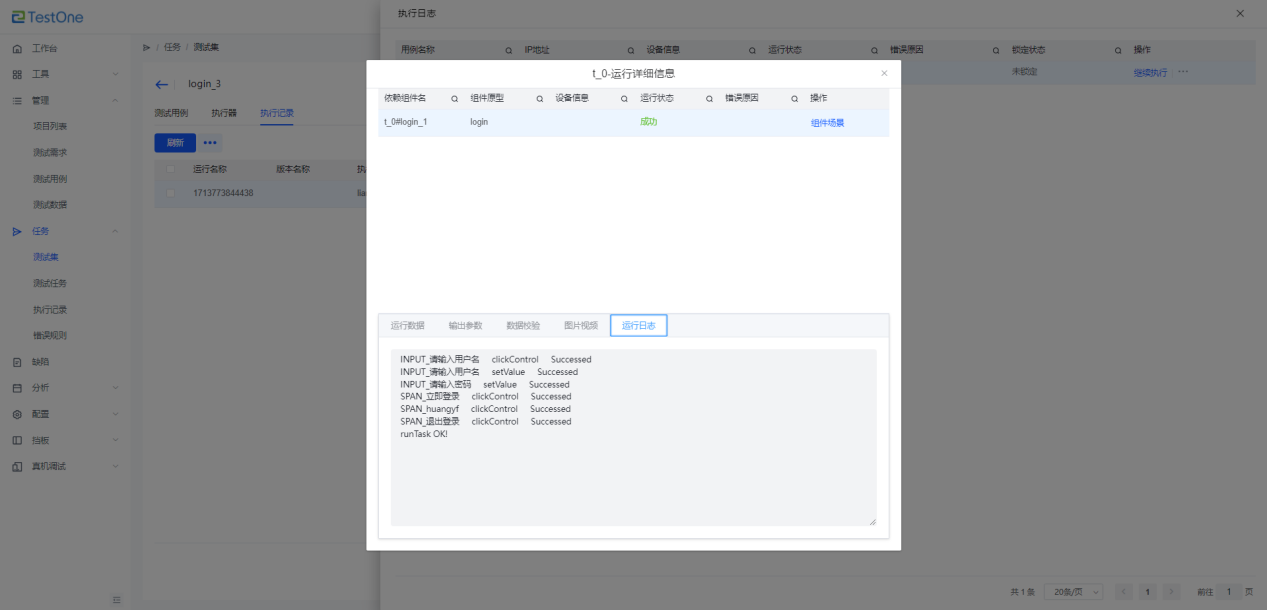Click search icon in dialog 错误原因 column
This screenshot has width=1267, height=610.
794,99
